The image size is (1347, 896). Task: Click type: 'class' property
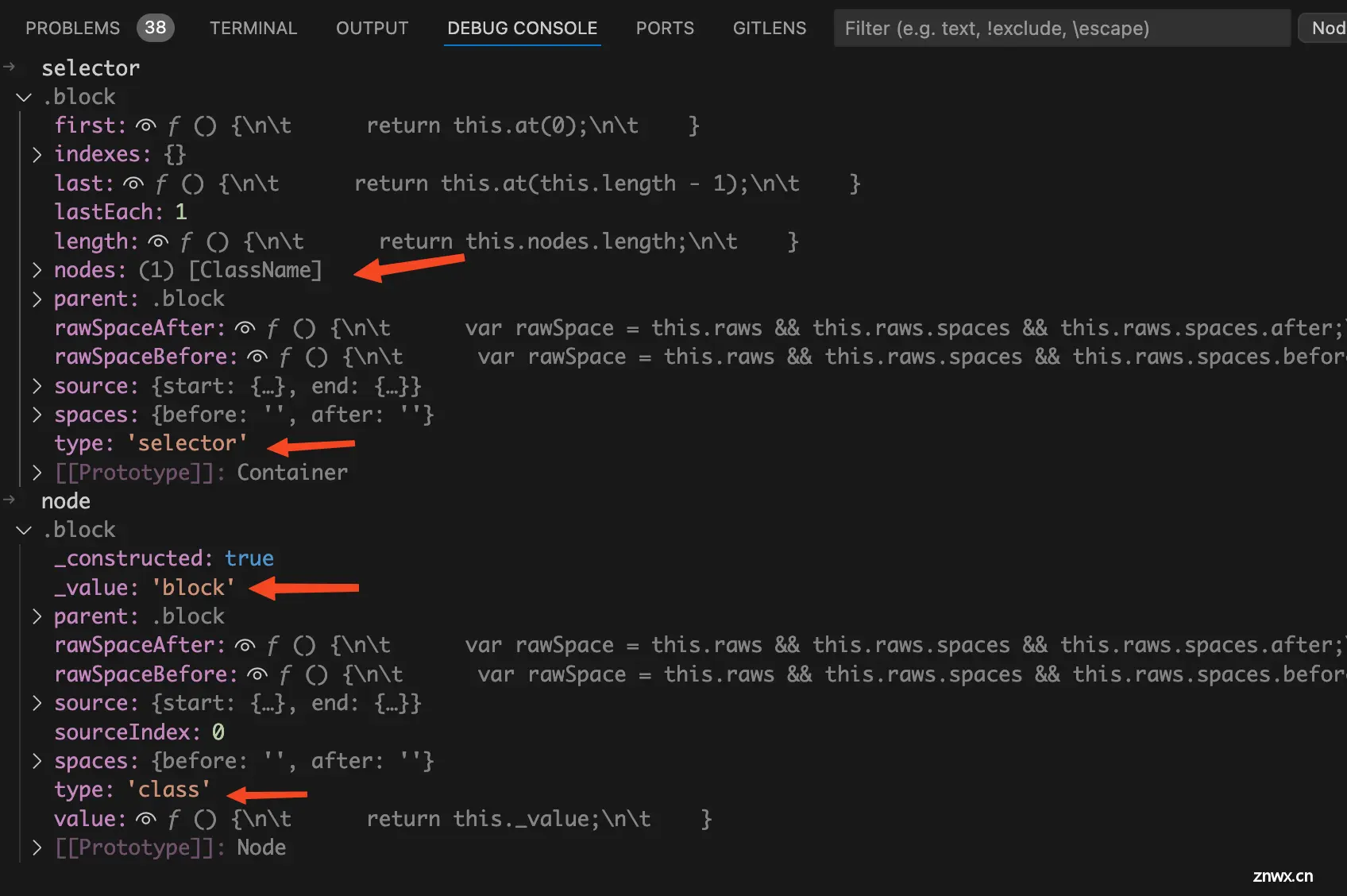tap(133, 790)
